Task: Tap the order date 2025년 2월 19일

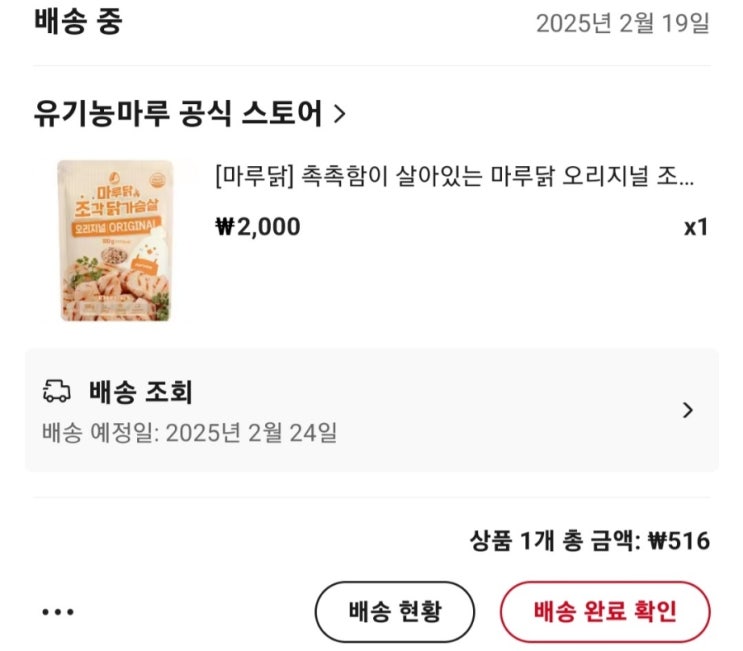Action: (622, 23)
